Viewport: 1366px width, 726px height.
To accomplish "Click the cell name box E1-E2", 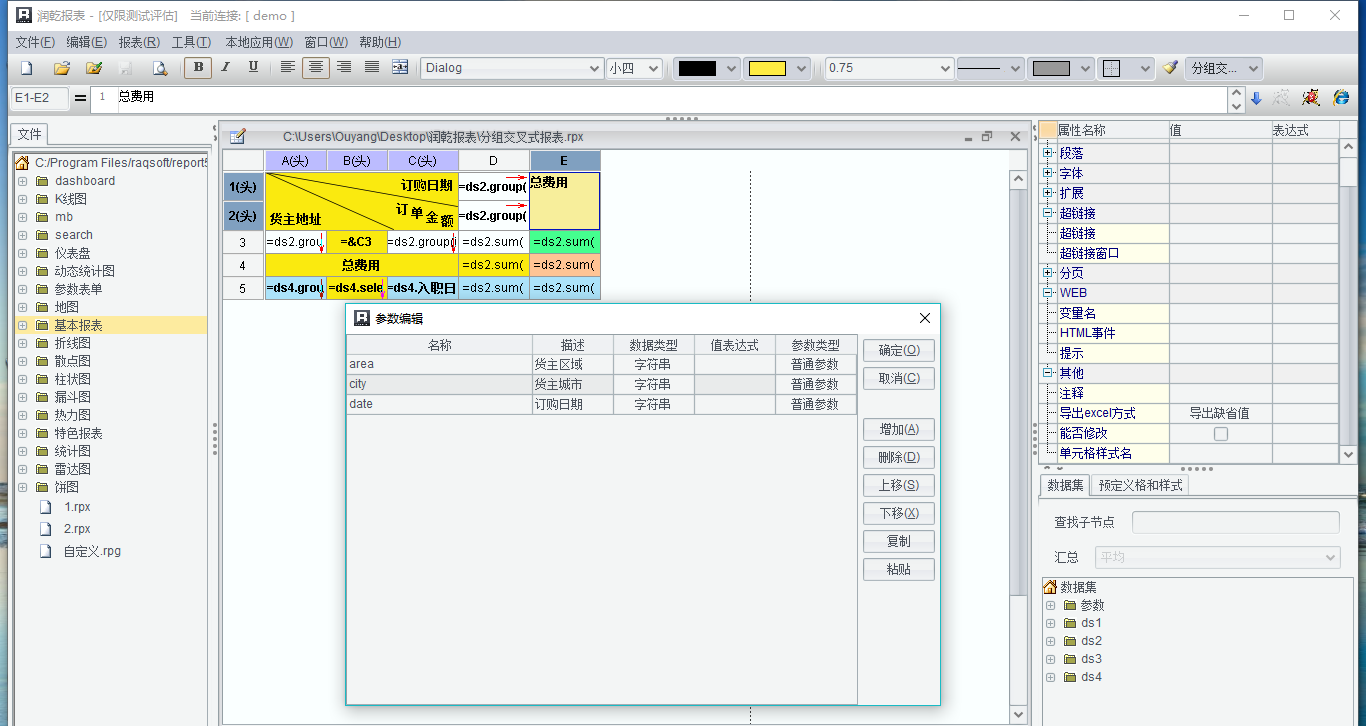I will (x=39, y=97).
